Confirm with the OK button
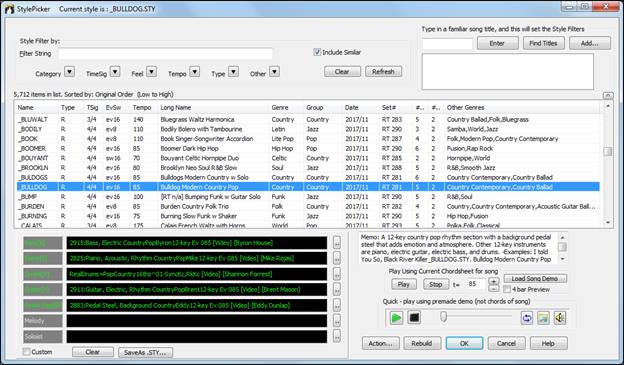Viewport: 624px width, 365px height. 464,343
